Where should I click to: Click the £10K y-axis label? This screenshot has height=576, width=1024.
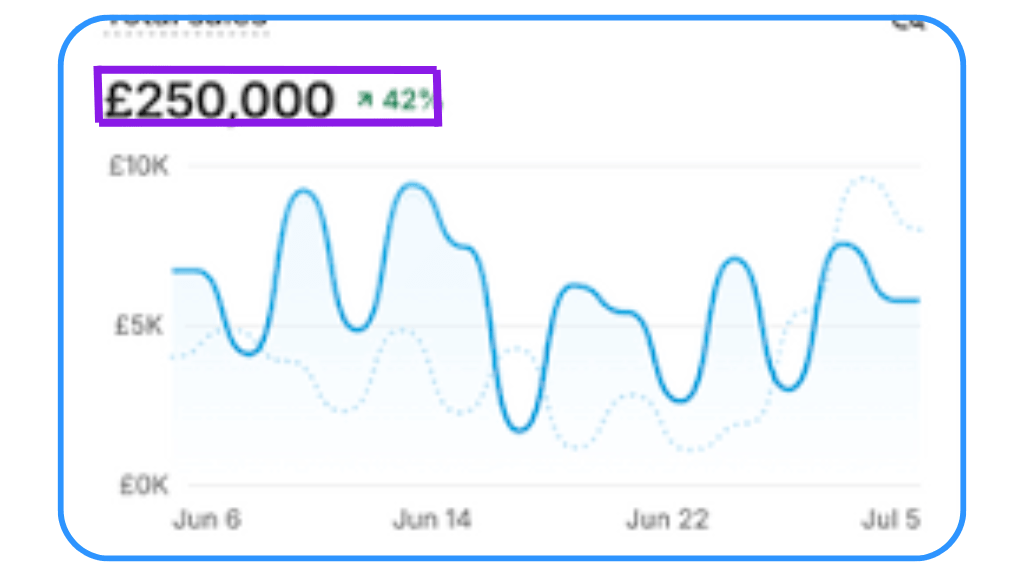pyautogui.click(x=139, y=166)
